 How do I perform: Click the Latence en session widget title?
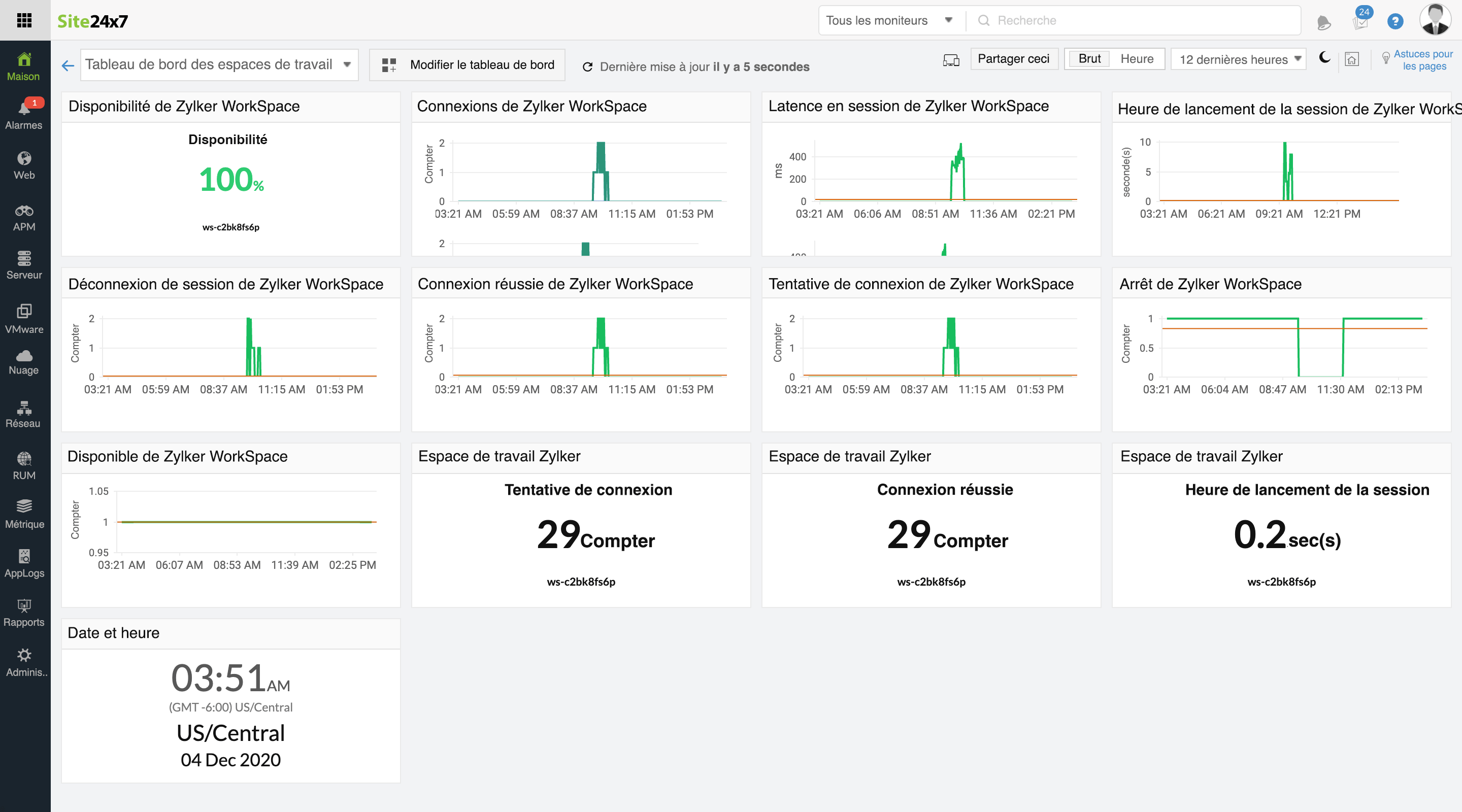pyautogui.click(x=908, y=106)
